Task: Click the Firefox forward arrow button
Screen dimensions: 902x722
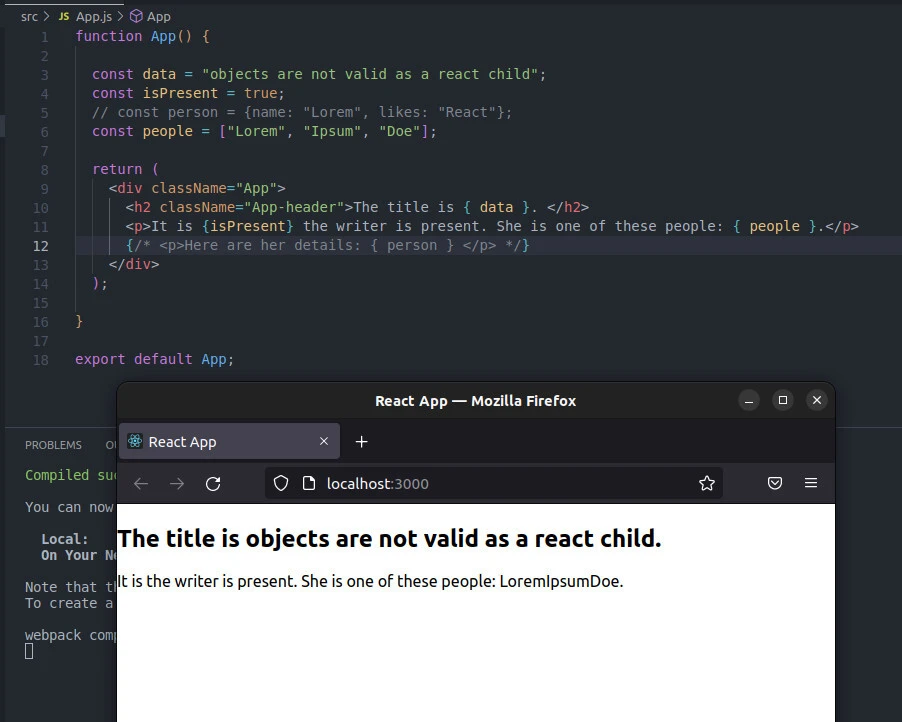Action: click(177, 484)
